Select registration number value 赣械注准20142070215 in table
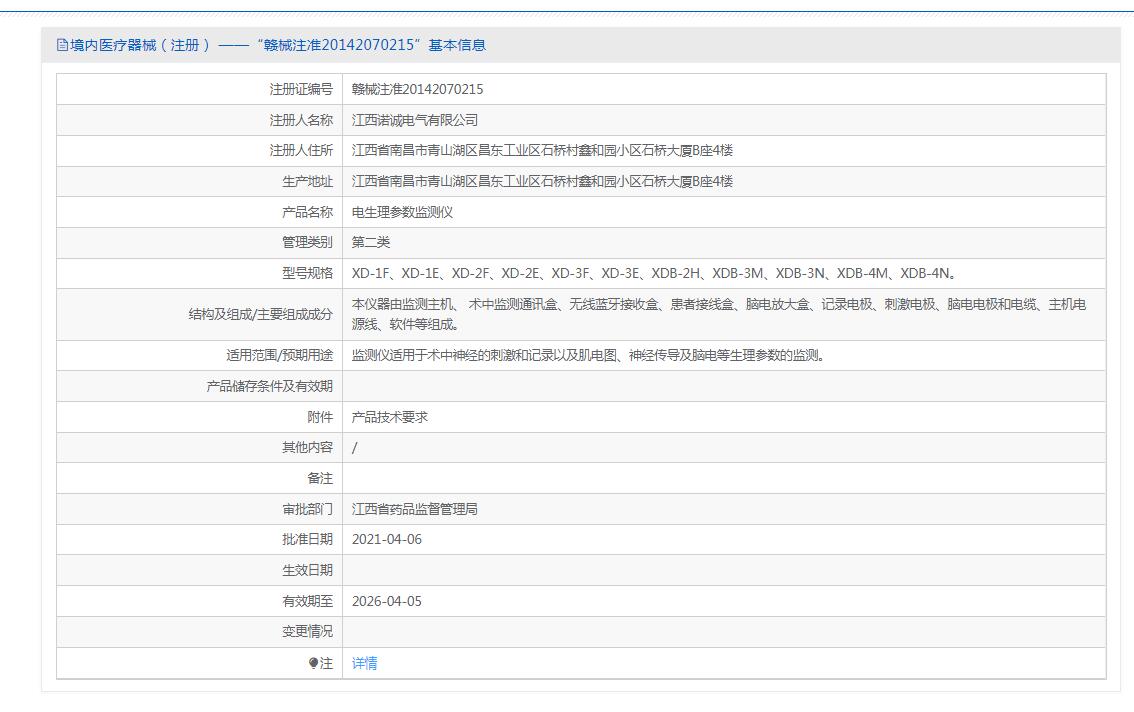The width and height of the screenshot is (1134, 712). pyautogui.click(x=417, y=89)
